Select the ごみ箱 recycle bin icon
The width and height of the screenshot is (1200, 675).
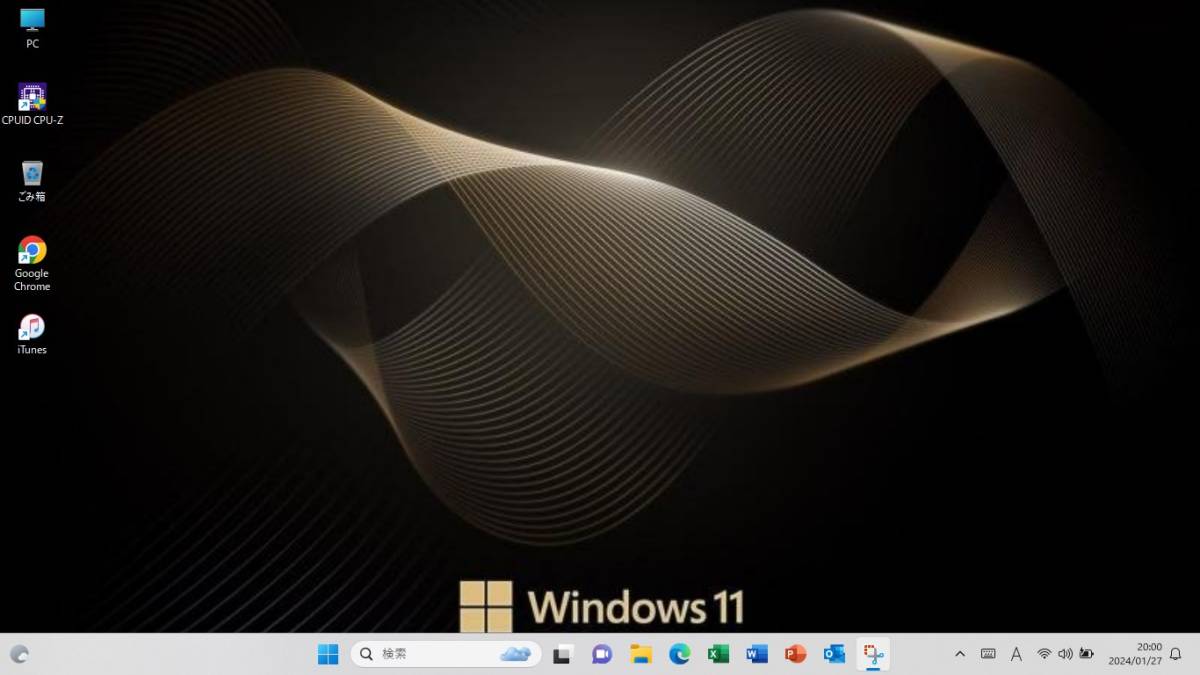[x=32, y=181]
